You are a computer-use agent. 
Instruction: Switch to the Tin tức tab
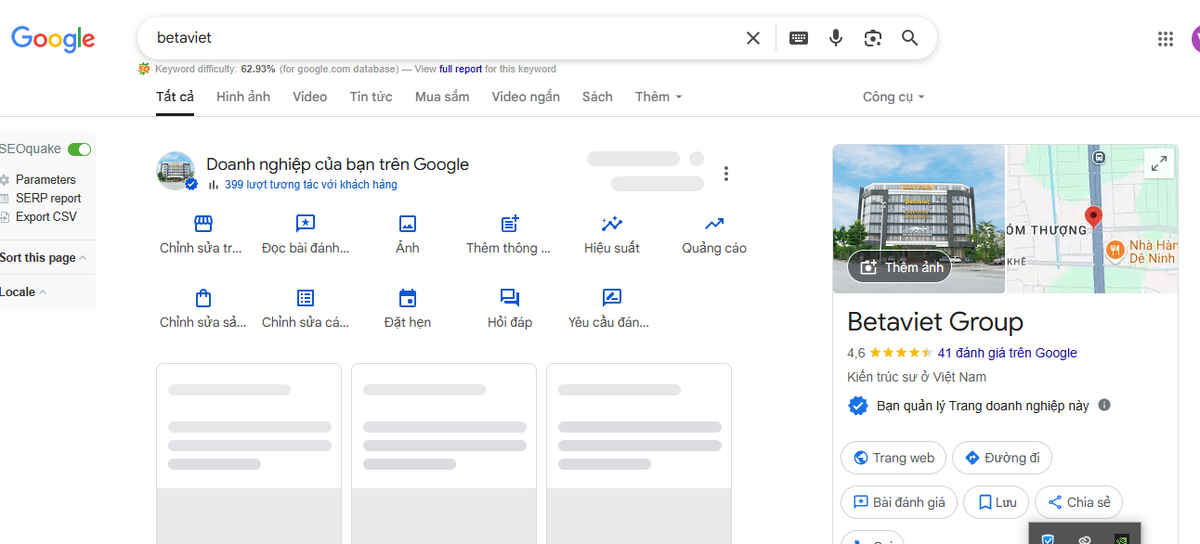(x=371, y=97)
